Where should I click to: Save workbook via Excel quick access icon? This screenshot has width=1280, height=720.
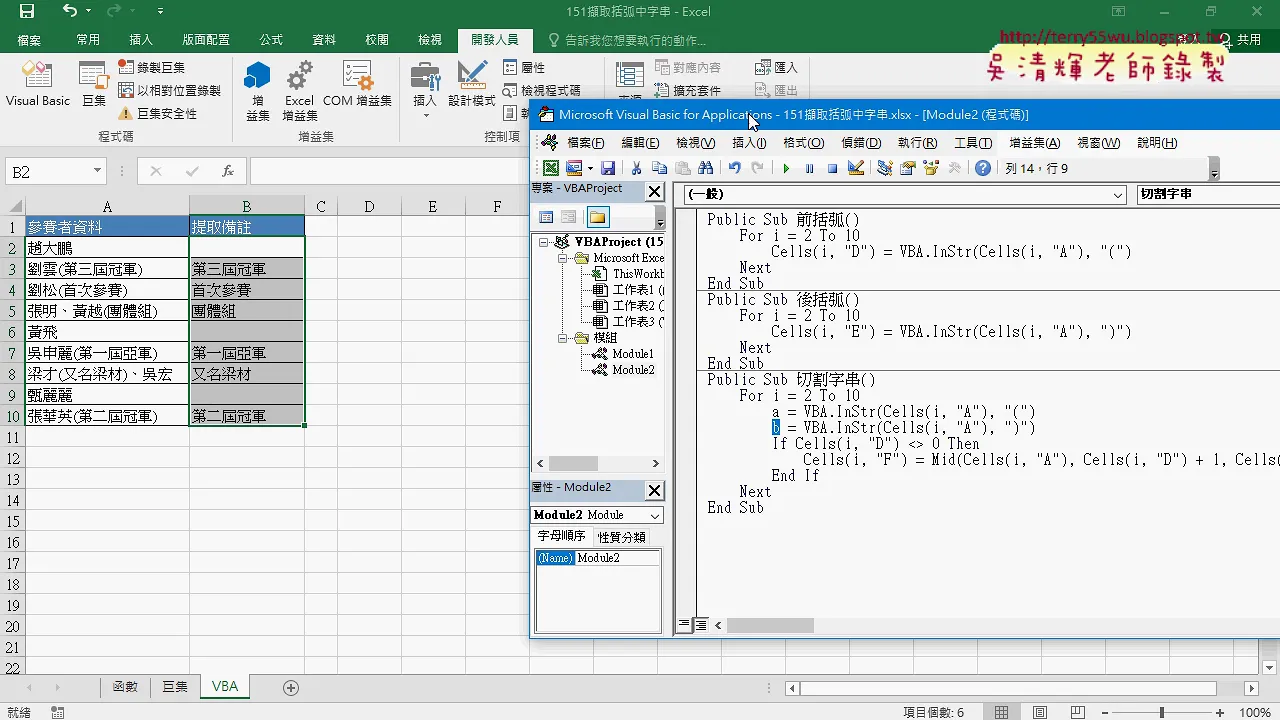tap(27, 12)
